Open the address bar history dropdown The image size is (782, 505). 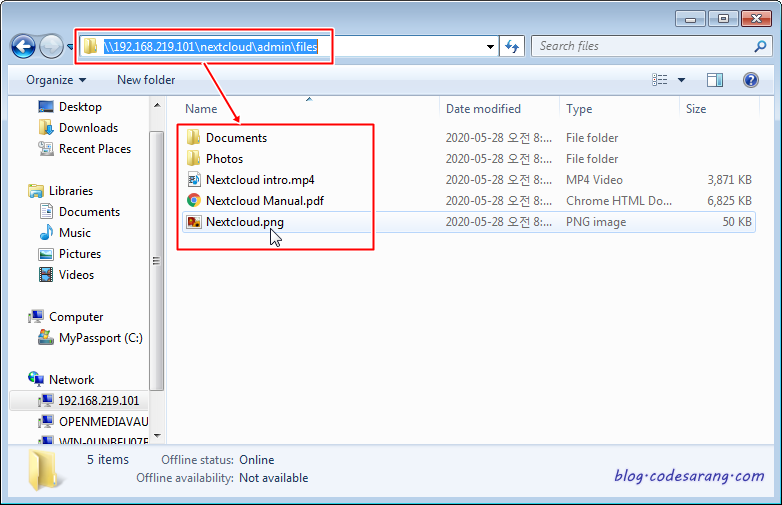click(490, 47)
